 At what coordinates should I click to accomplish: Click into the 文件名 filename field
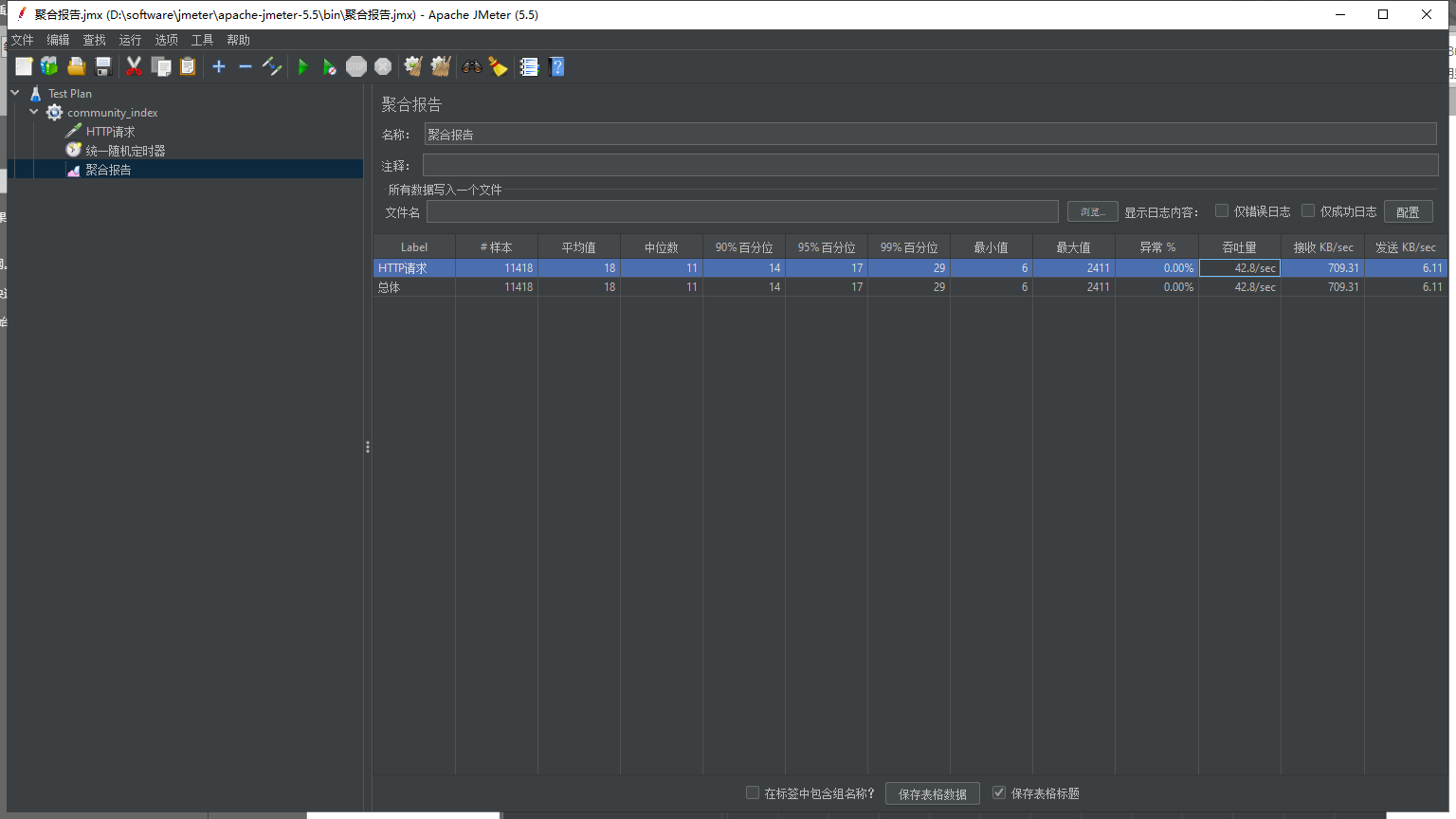[742, 211]
